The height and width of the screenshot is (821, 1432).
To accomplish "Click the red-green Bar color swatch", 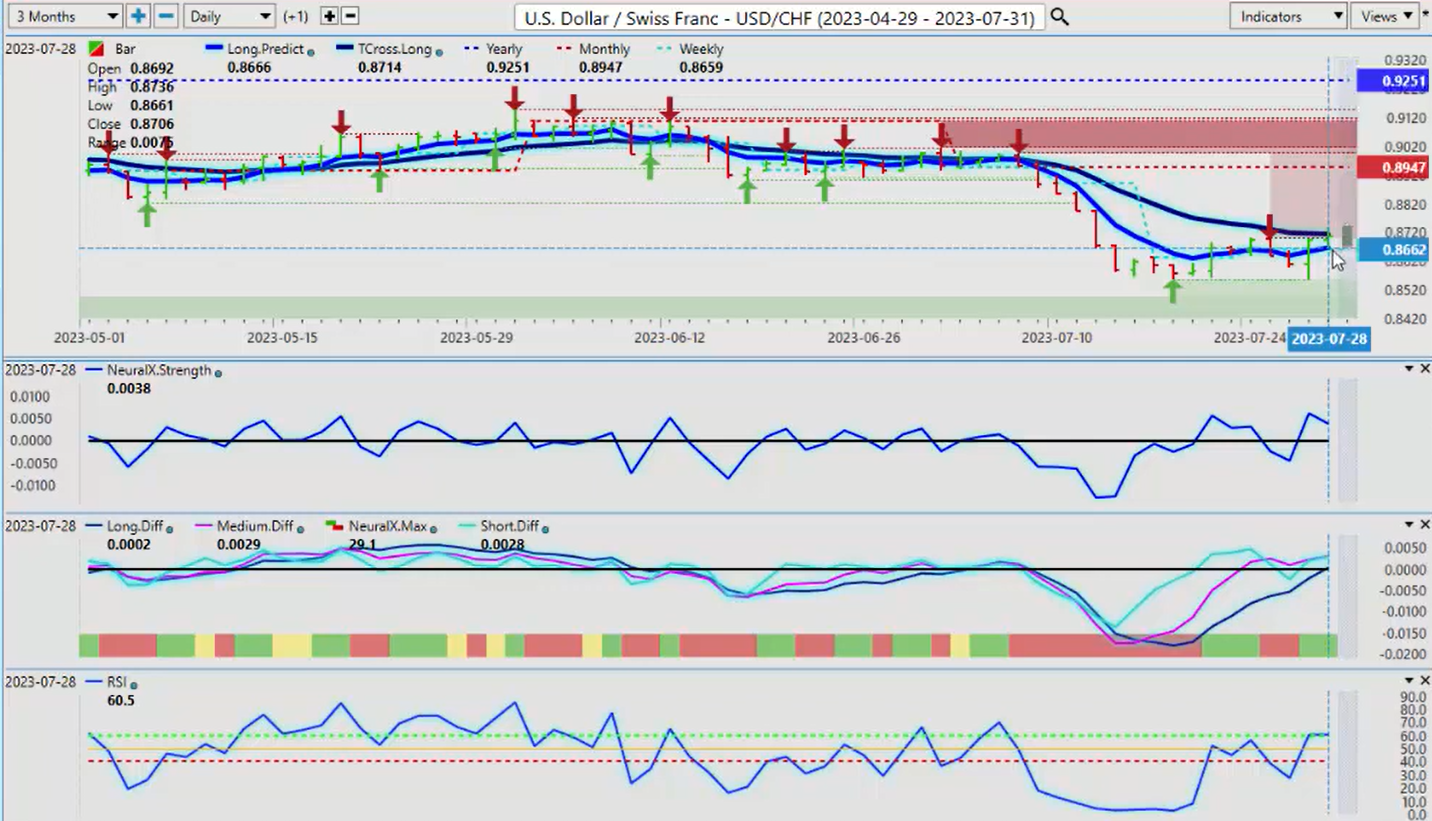I will point(95,49).
